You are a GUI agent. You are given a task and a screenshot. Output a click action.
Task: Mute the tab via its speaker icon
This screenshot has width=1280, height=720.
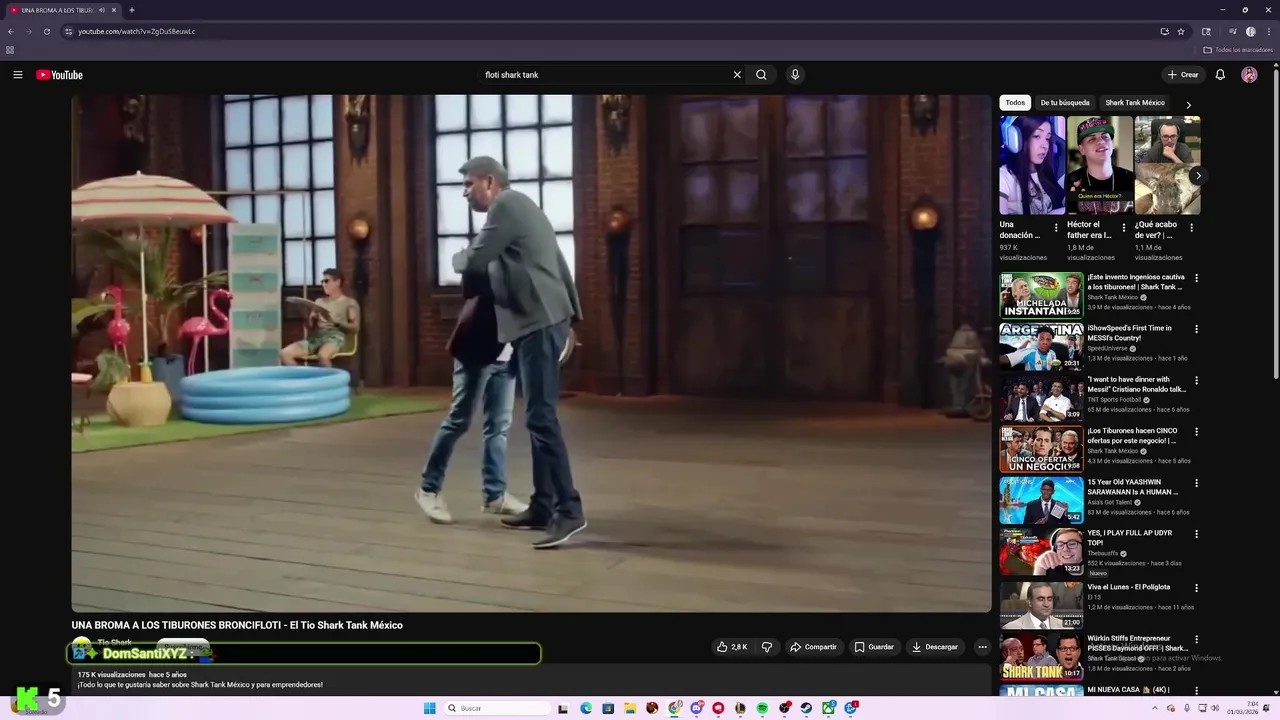click(x=102, y=10)
